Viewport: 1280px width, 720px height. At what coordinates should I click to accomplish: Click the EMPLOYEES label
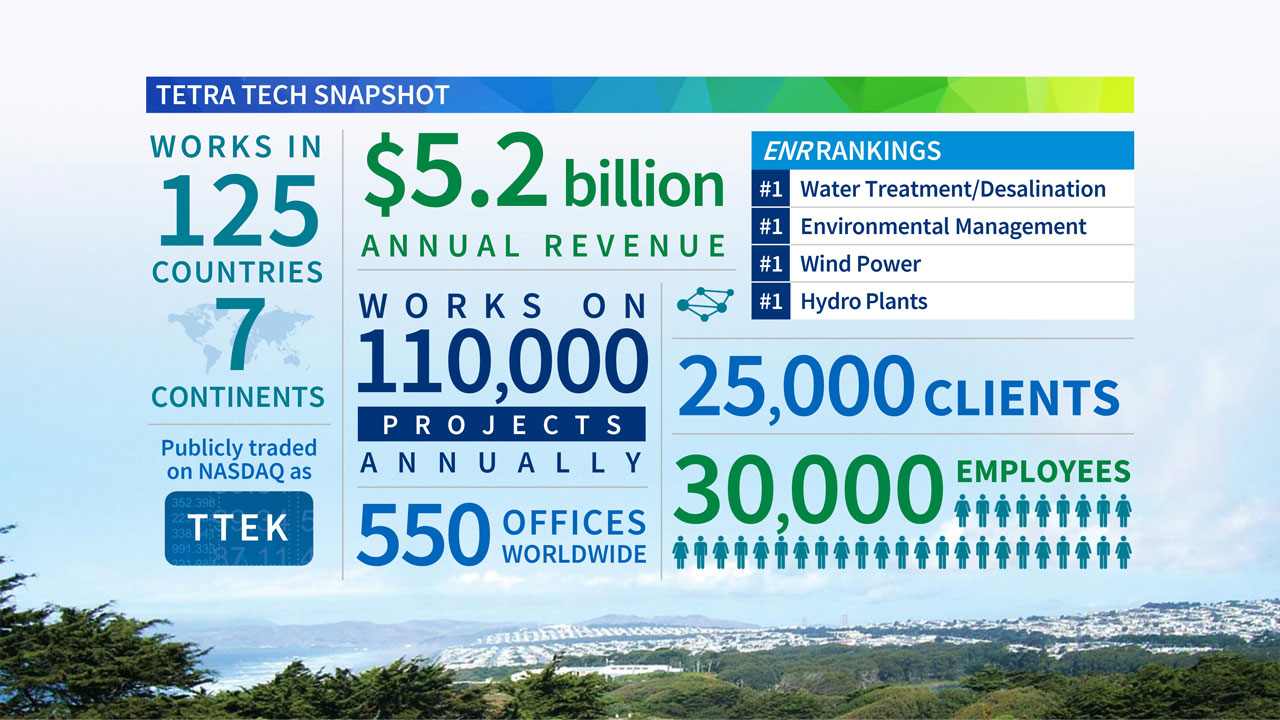(1044, 472)
